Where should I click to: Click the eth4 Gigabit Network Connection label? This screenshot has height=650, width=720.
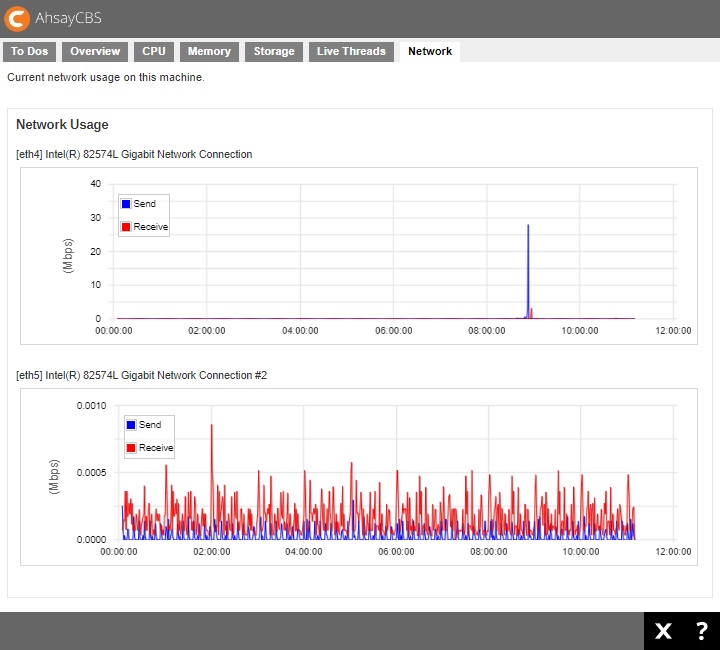coord(134,154)
